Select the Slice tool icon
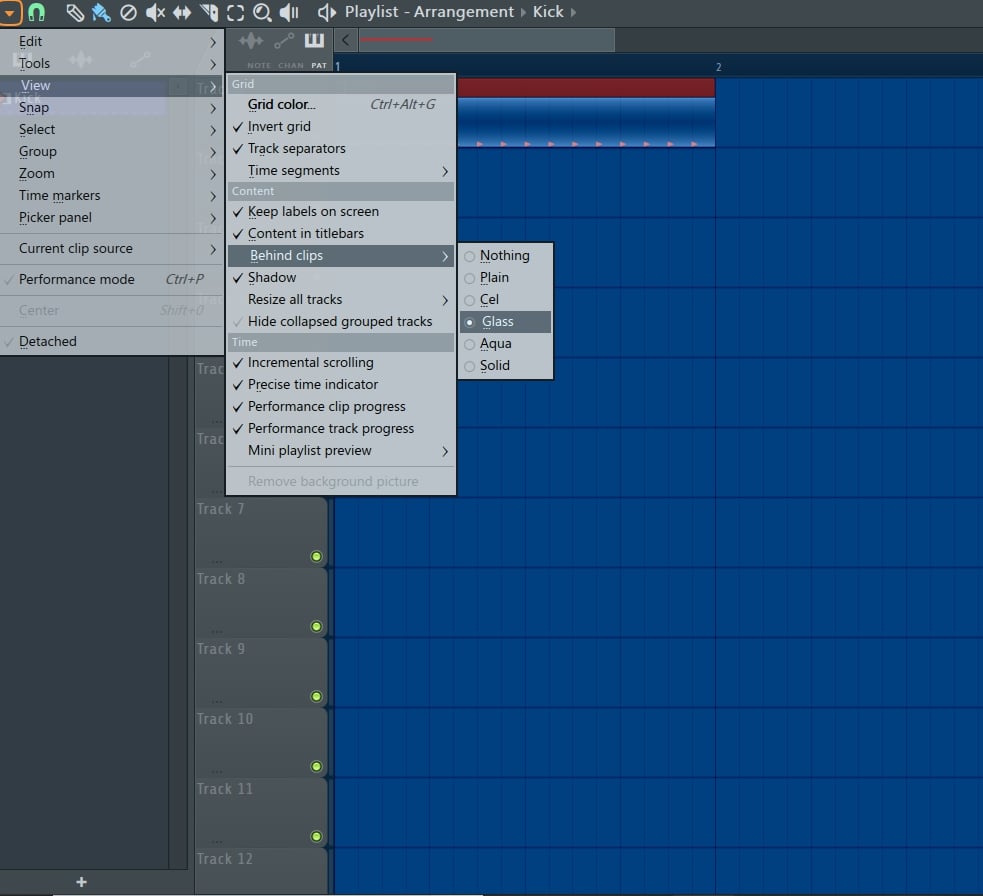The image size is (983, 896). tap(209, 13)
